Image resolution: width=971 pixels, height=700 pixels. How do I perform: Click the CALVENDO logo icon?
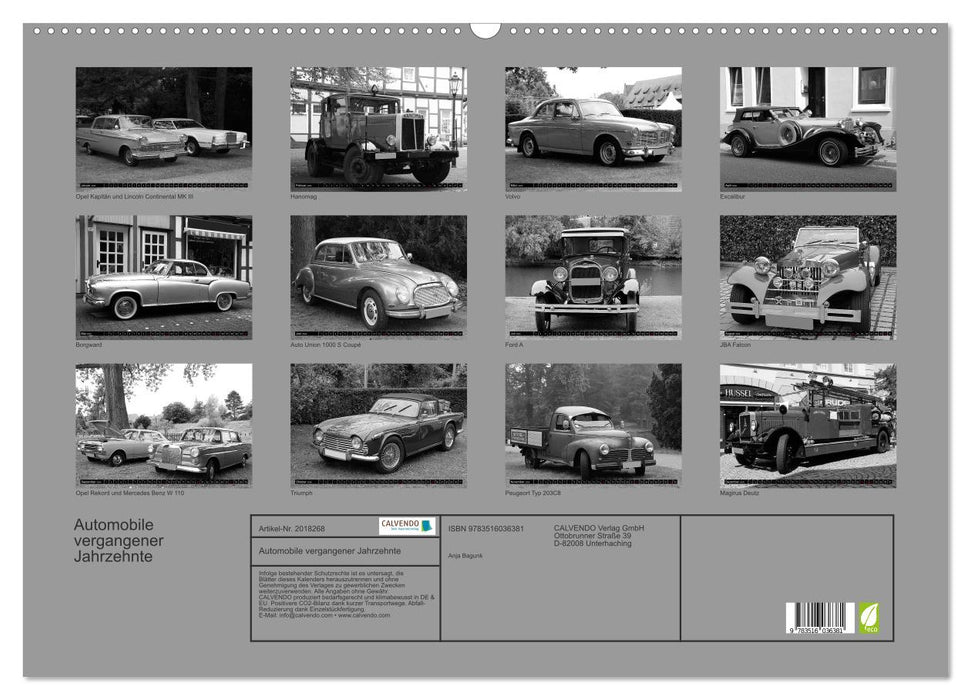coord(404,524)
